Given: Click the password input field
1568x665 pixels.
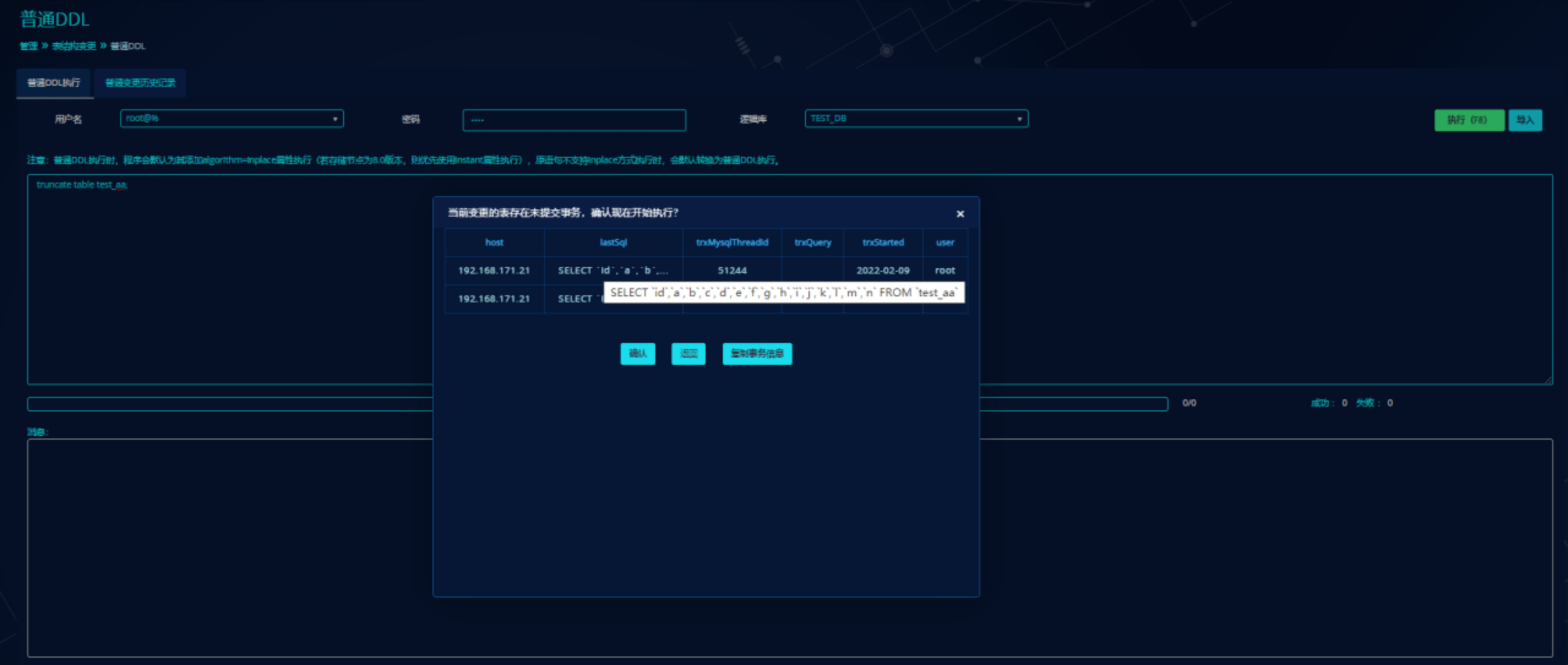Looking at the screenshot, I should [x=573, y=120].
